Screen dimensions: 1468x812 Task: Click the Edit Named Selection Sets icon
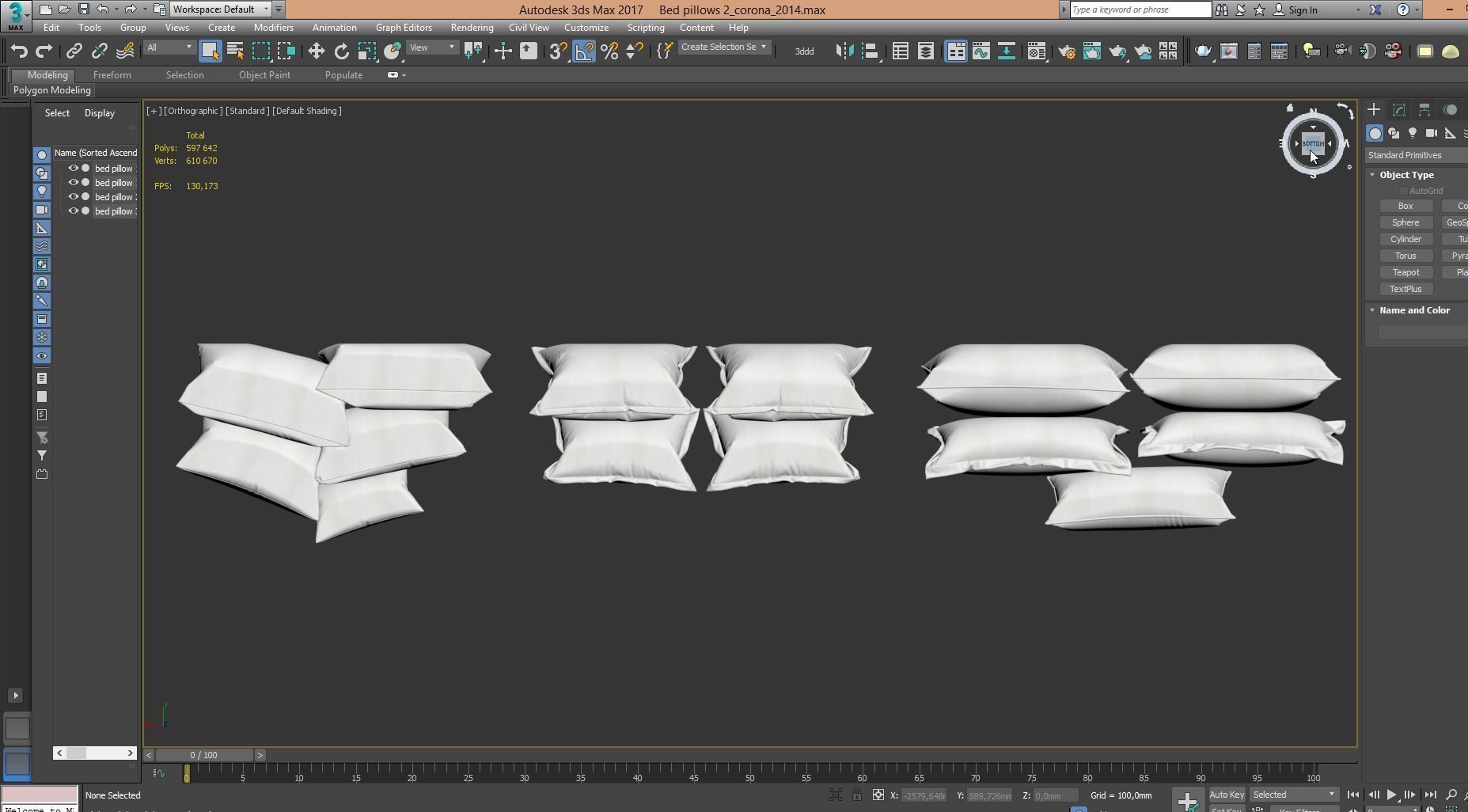pyautogui.click(x=665, y=51)
